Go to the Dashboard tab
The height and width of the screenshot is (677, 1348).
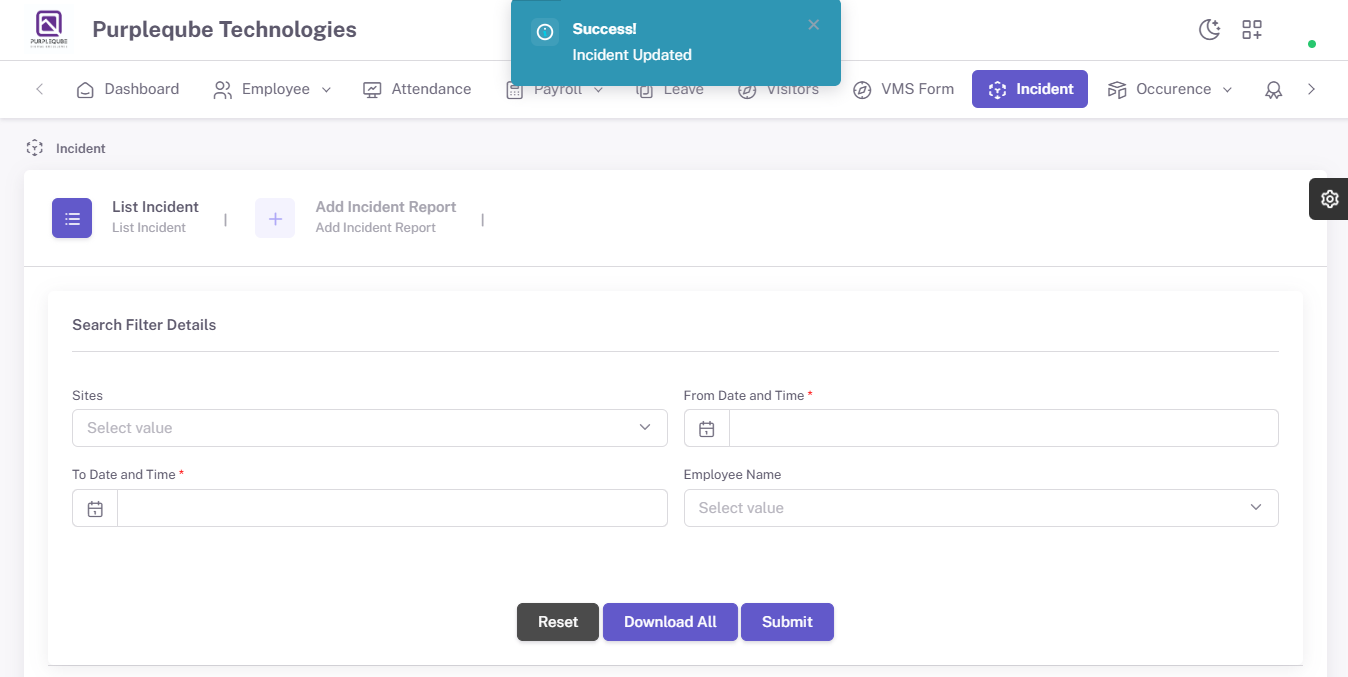(128, 89)
